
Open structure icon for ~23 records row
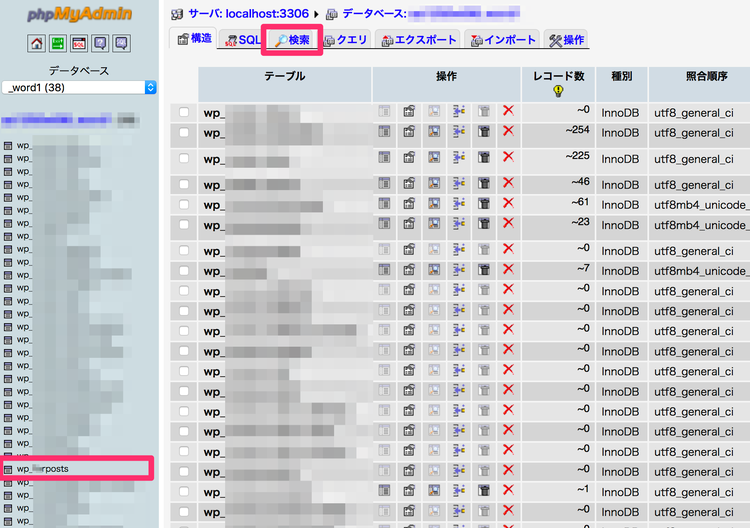409,223
